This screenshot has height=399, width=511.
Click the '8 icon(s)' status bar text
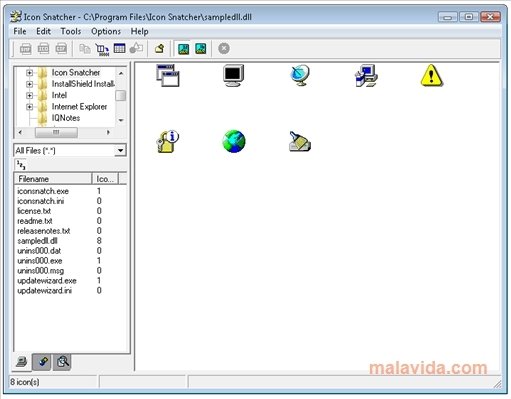(25, 382)
